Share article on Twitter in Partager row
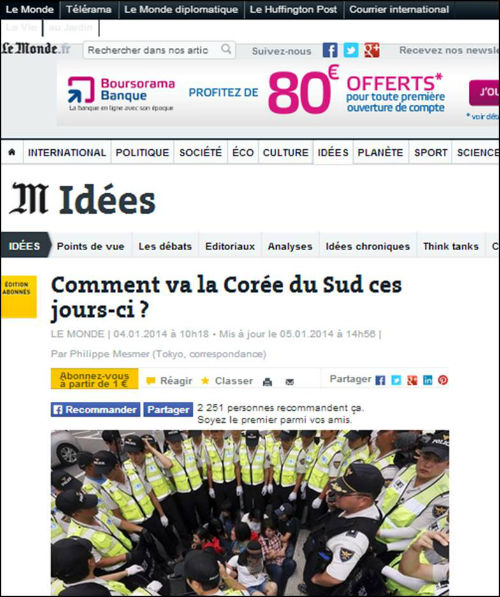Screen dimensions: 500x597 tap(396, 380)
